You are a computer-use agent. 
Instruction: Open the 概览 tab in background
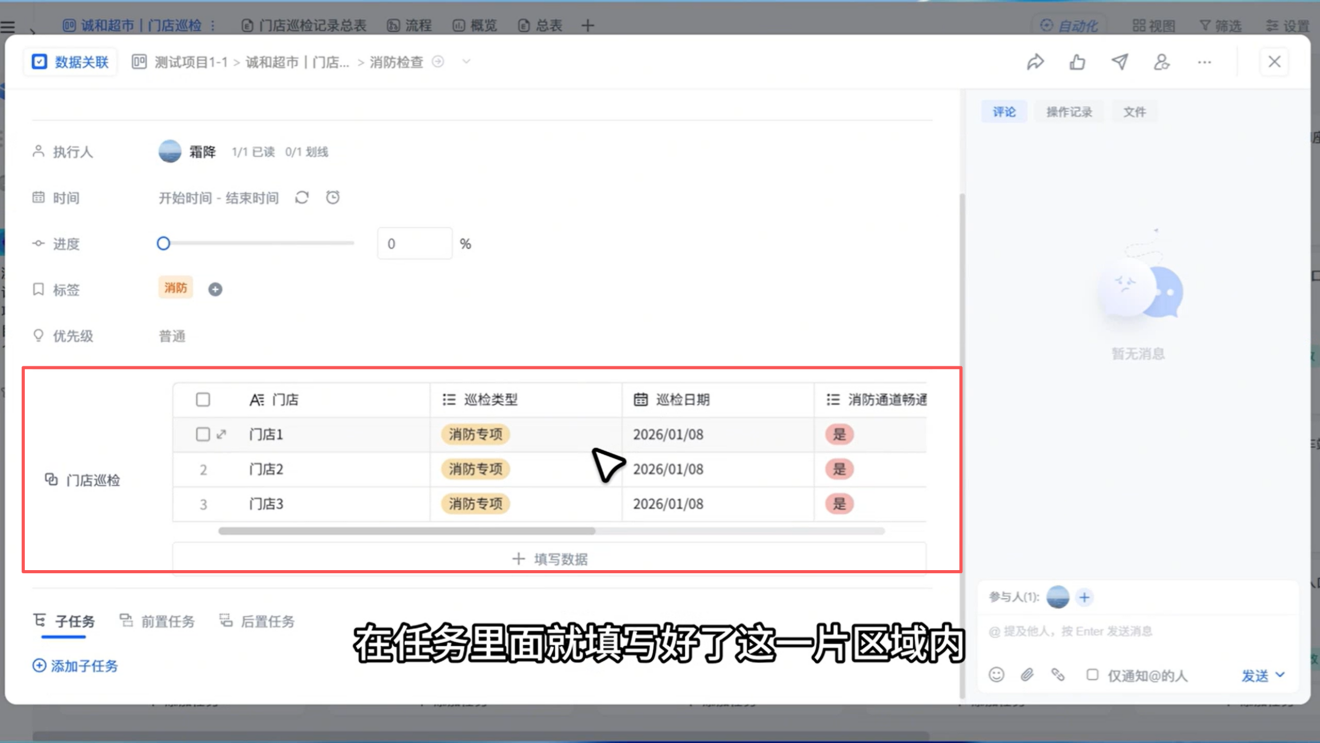[475, 25]
